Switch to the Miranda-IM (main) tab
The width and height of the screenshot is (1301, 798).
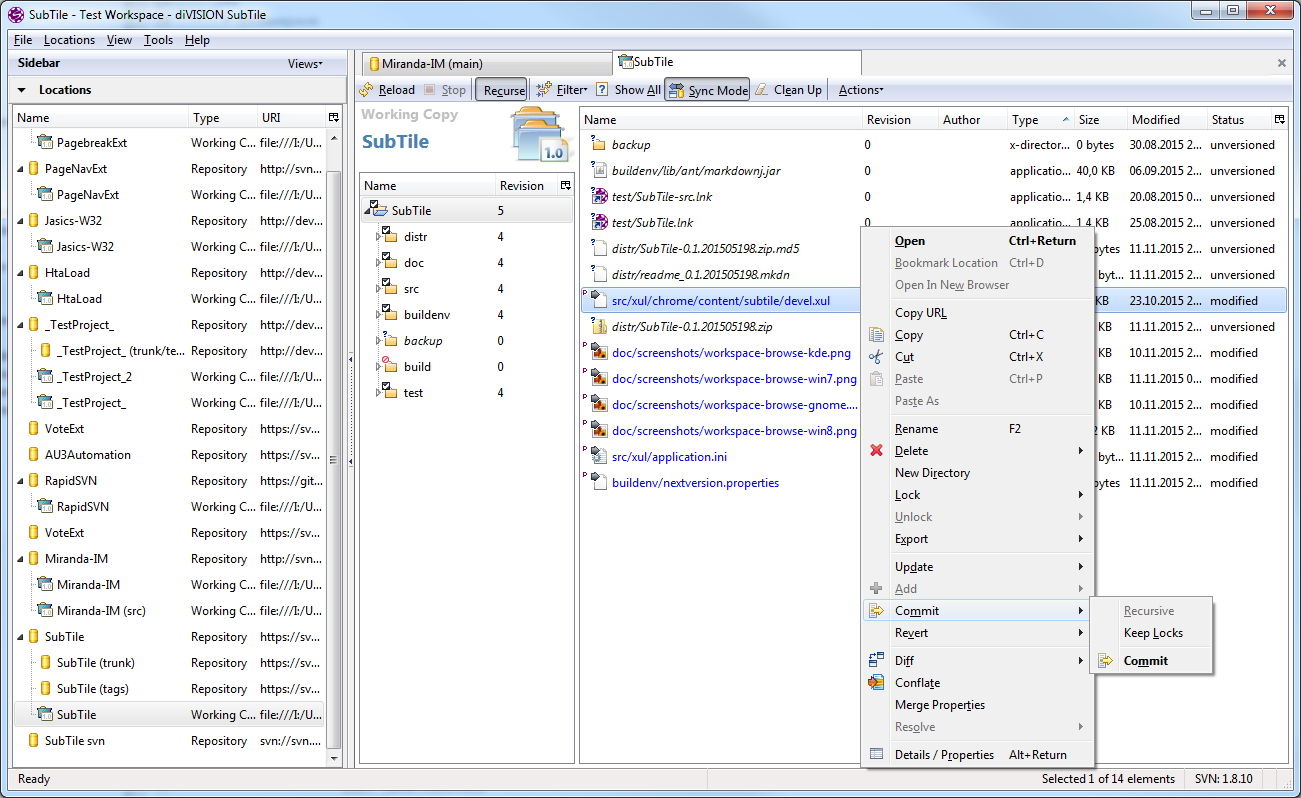tap(485, 62)
